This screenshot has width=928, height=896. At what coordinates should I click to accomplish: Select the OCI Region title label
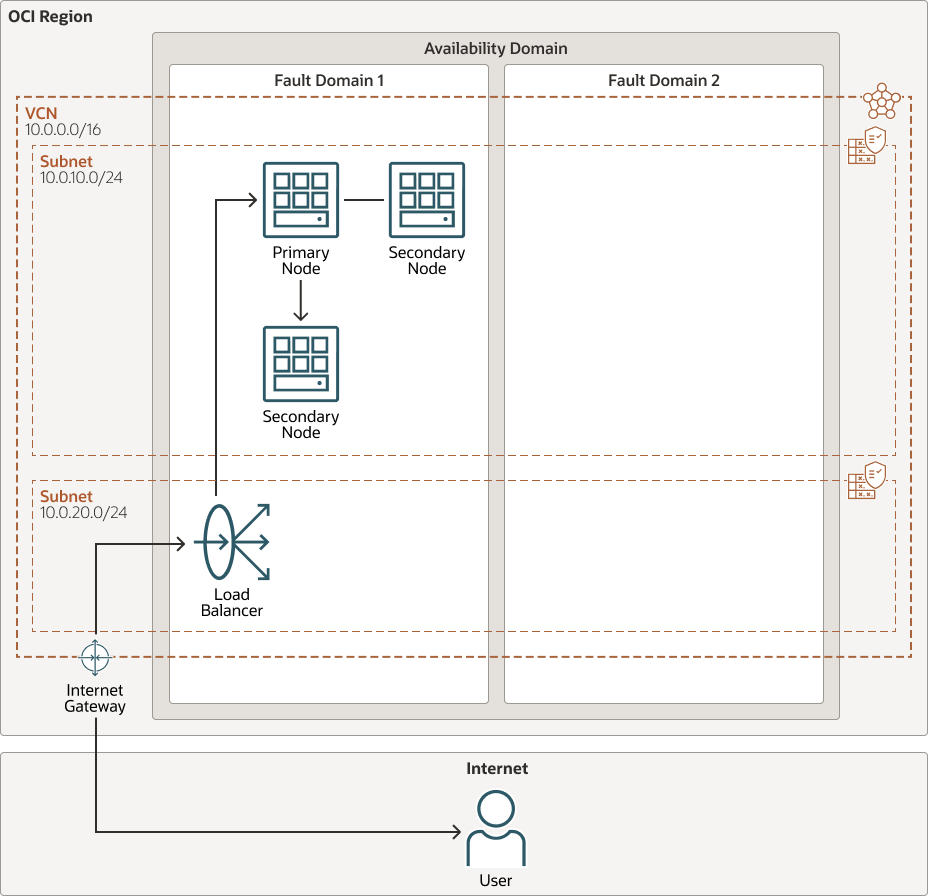click(x=51, y=16)
